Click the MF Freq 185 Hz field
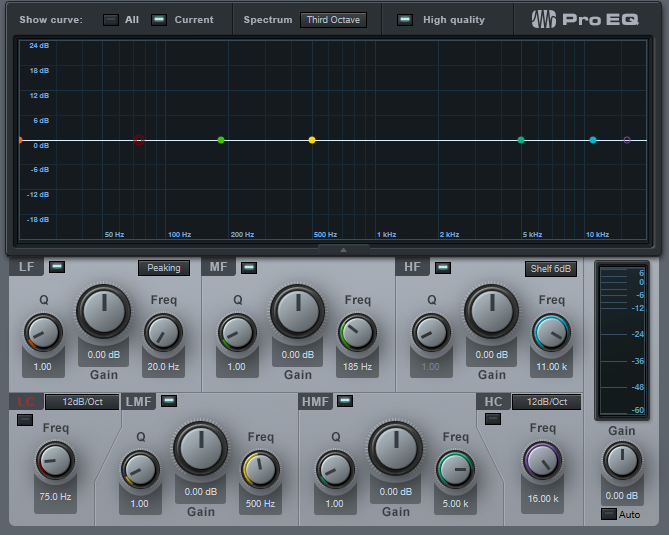 click(358, 367)
